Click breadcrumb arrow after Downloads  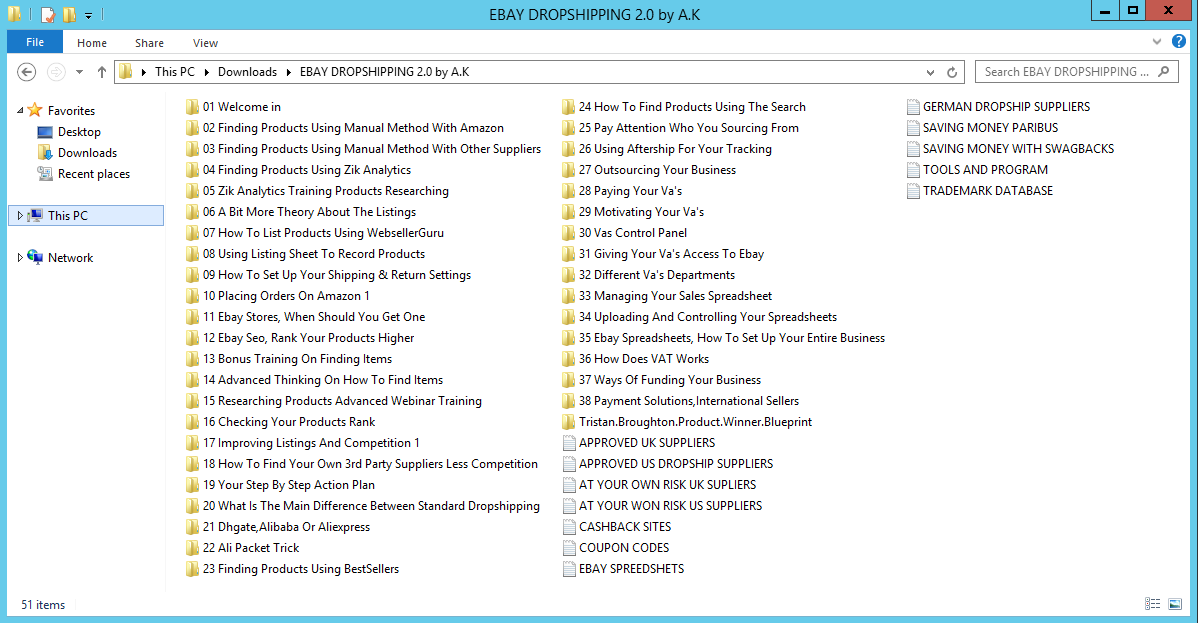coord(289,72)
